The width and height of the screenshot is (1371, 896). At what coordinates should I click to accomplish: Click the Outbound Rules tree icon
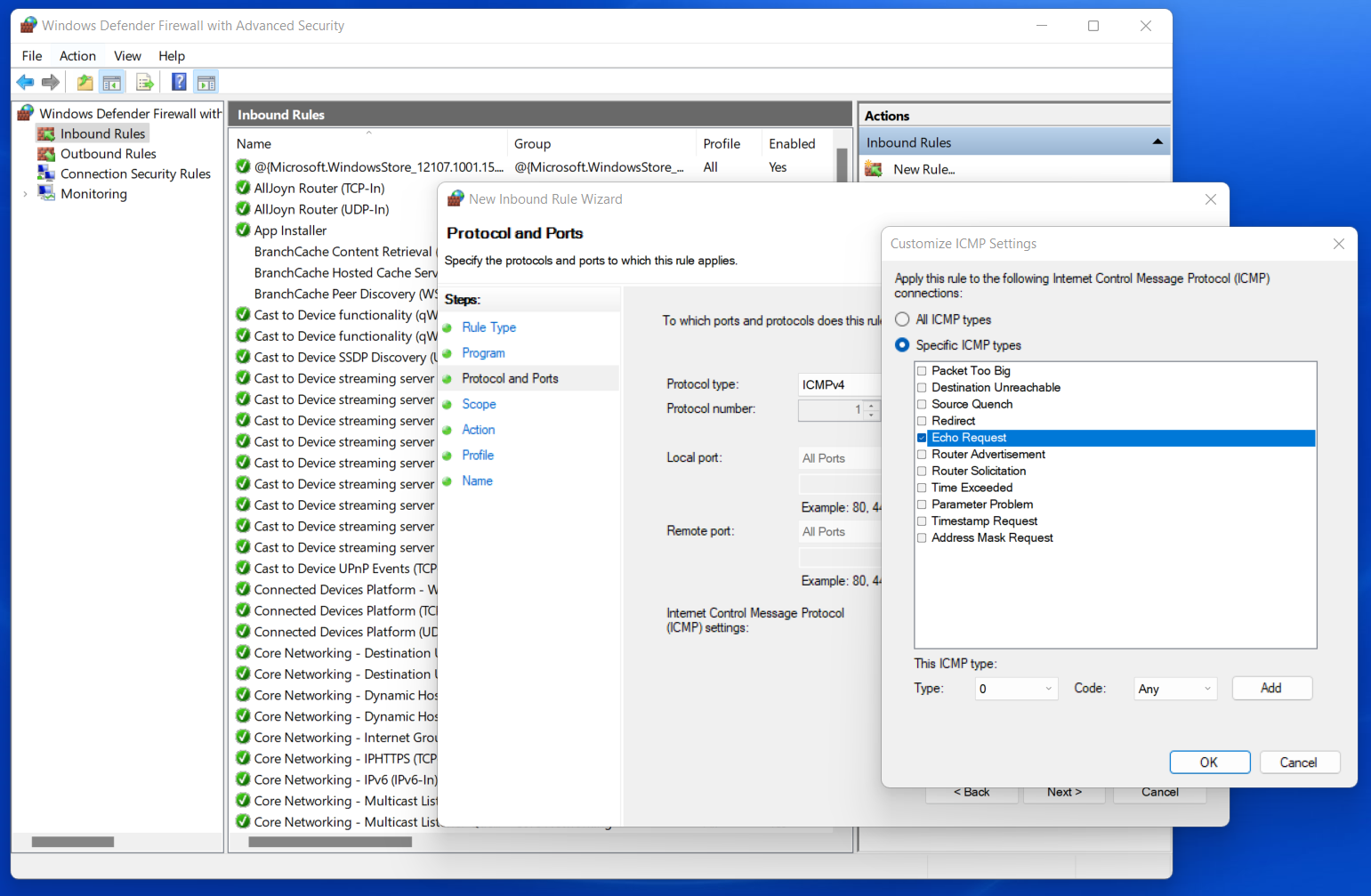[x=46, y=154]
